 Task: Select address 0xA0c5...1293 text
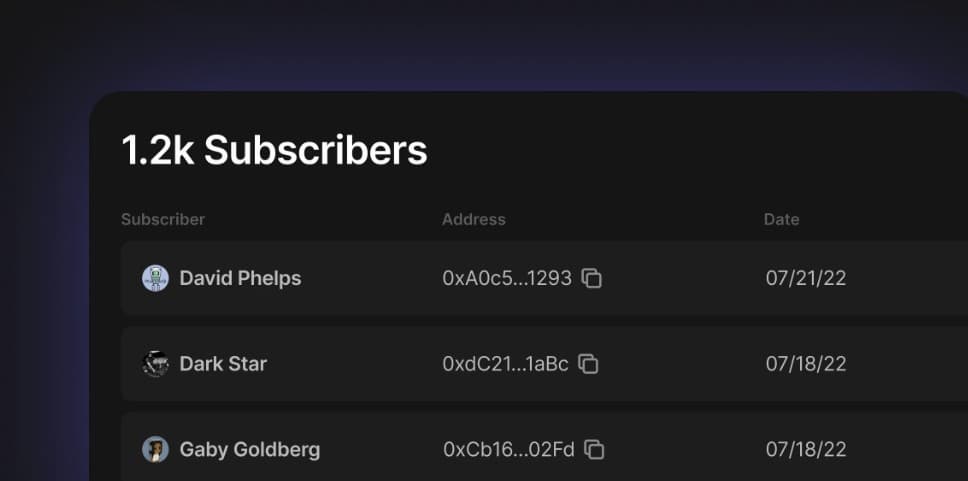[x=507, y=278]
